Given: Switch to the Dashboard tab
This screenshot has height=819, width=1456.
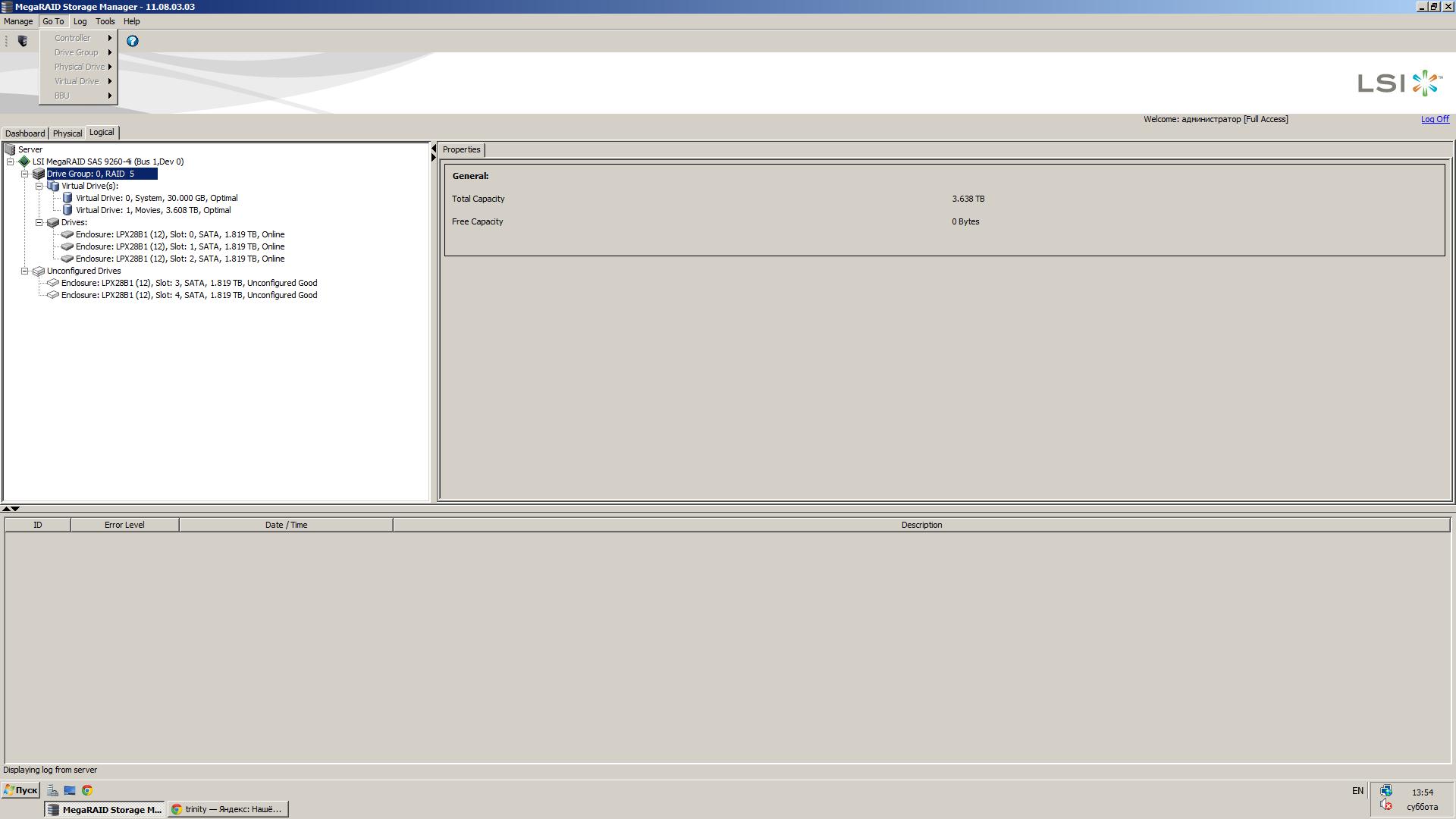Looking at the screenshot, I should tap(24, 133).
